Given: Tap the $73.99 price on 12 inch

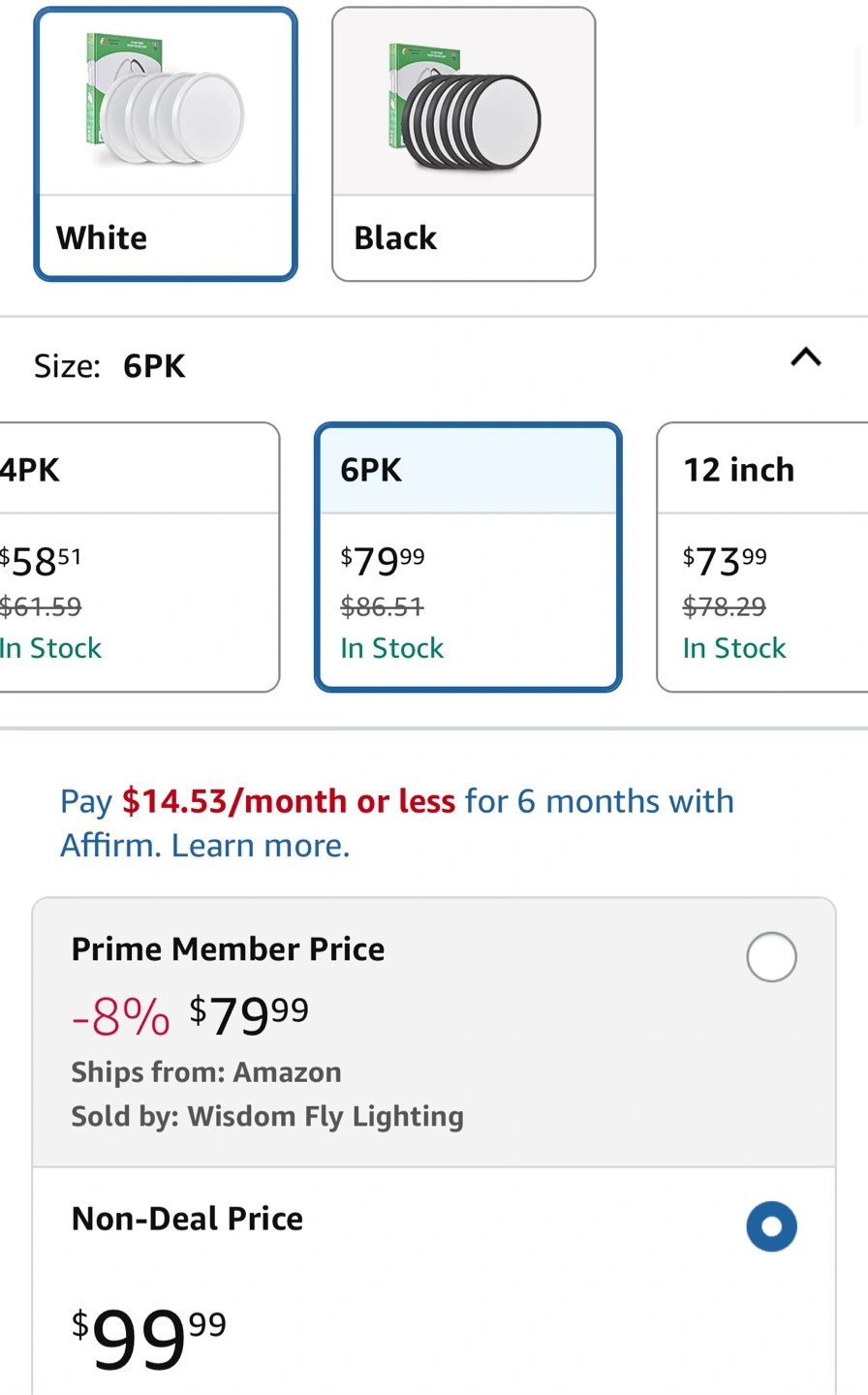Looking at the screenshot, I should tap(725, 562).
